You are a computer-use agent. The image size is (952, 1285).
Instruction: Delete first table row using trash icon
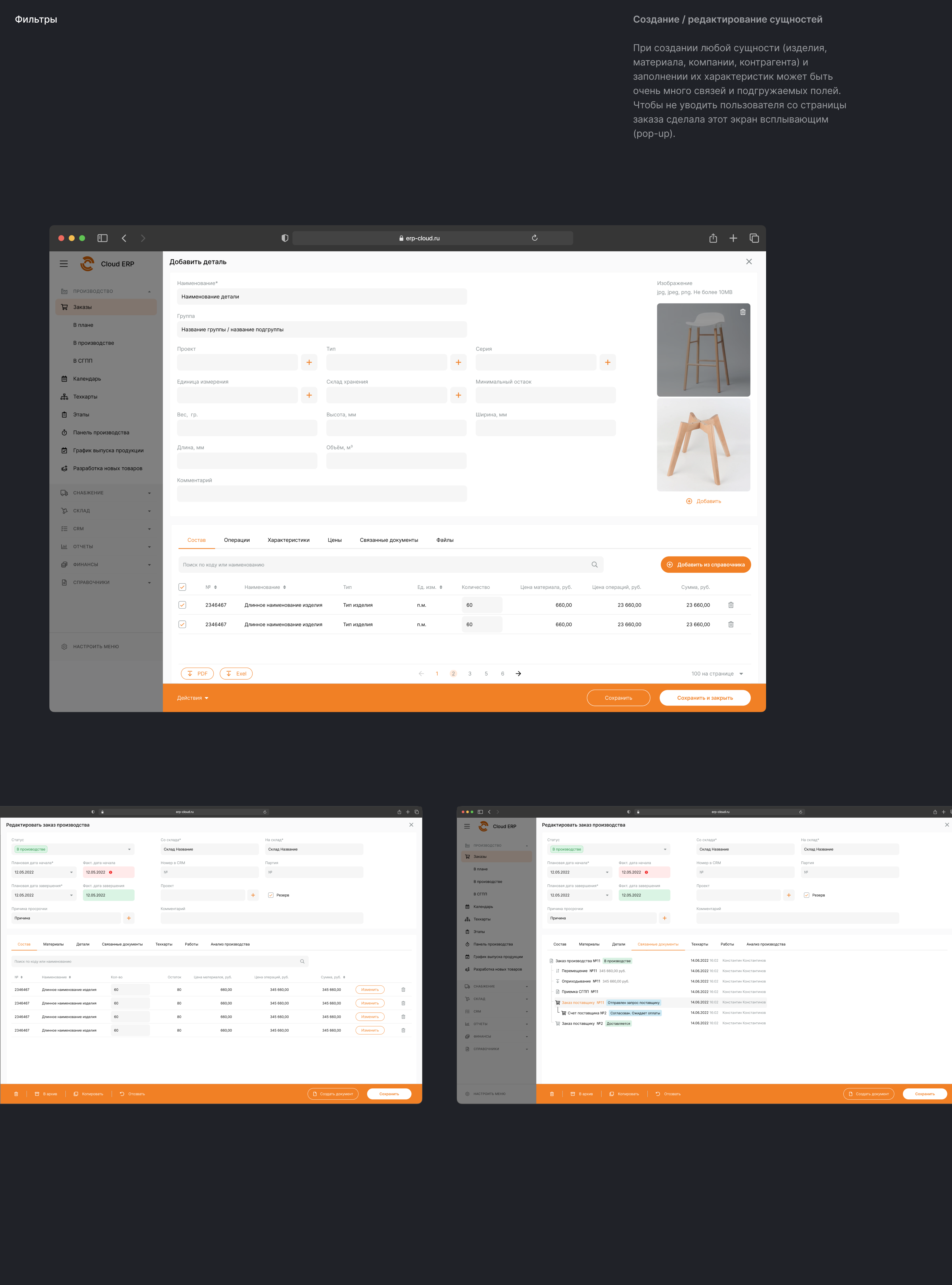[730, 605]
